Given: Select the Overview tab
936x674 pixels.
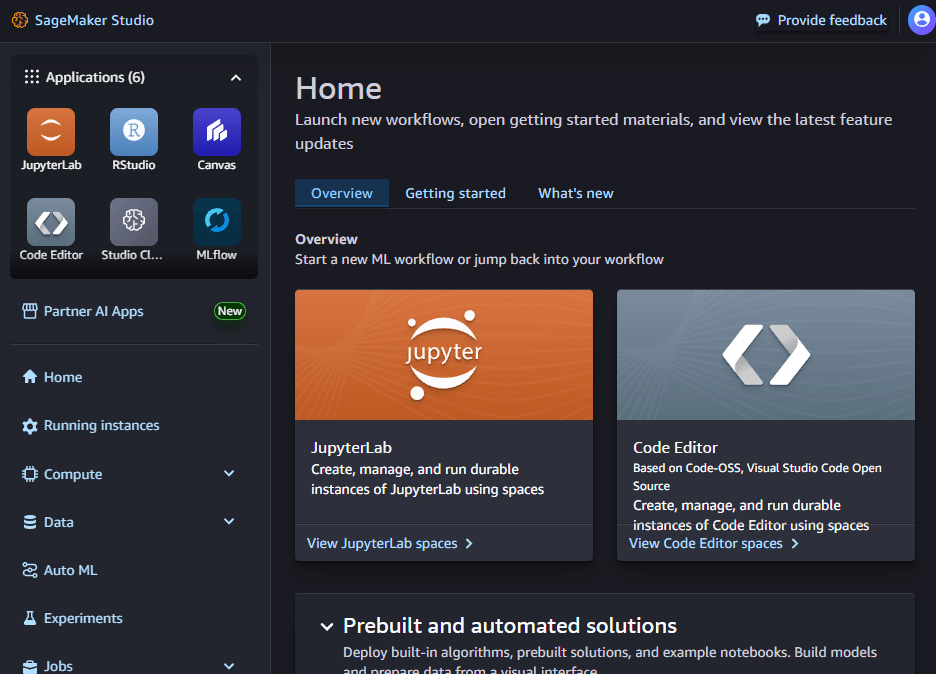Looking at the screenshot, I should [x=342, y=193].
